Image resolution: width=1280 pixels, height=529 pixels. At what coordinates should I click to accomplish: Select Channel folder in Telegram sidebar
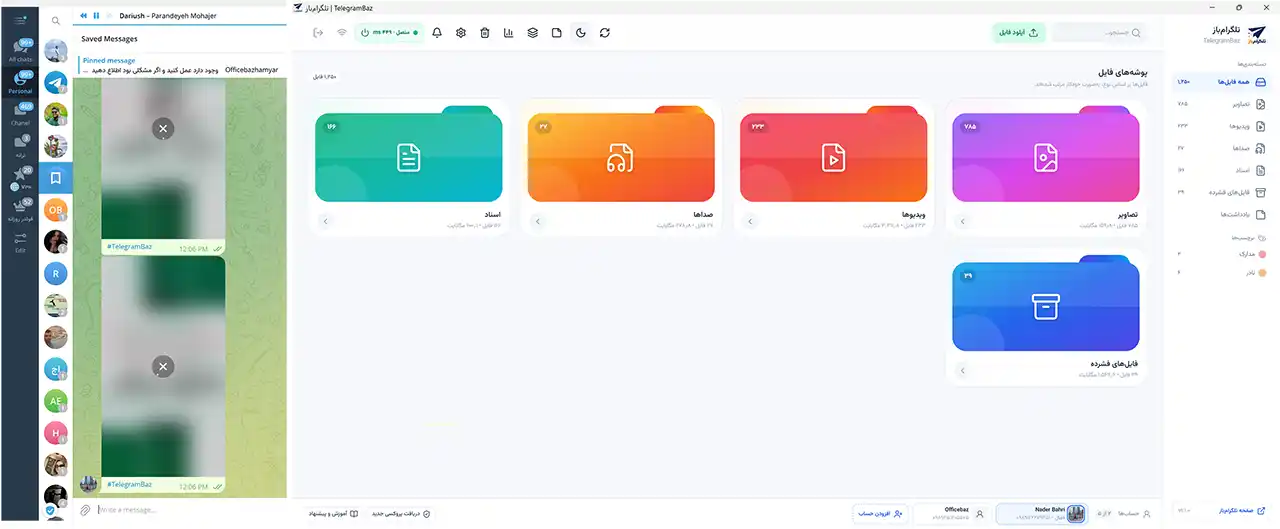(x=20, y=114)
